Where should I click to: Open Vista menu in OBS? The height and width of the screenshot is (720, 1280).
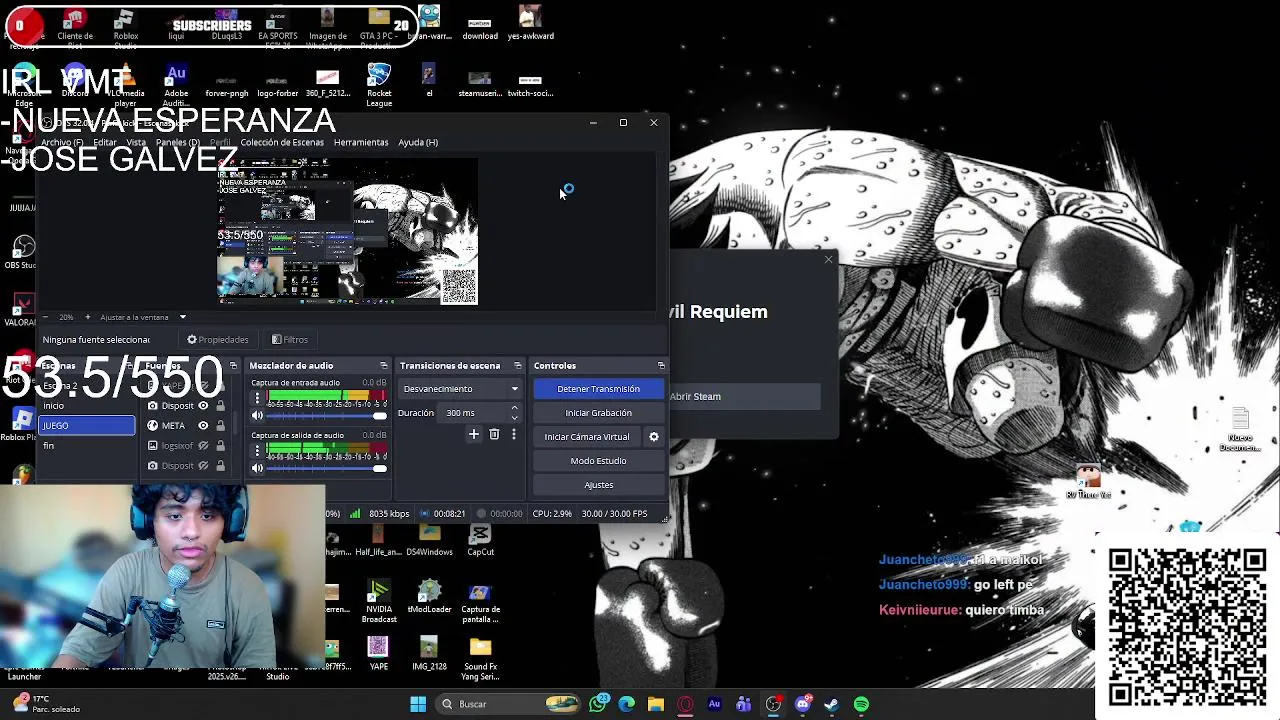[136, 143]
